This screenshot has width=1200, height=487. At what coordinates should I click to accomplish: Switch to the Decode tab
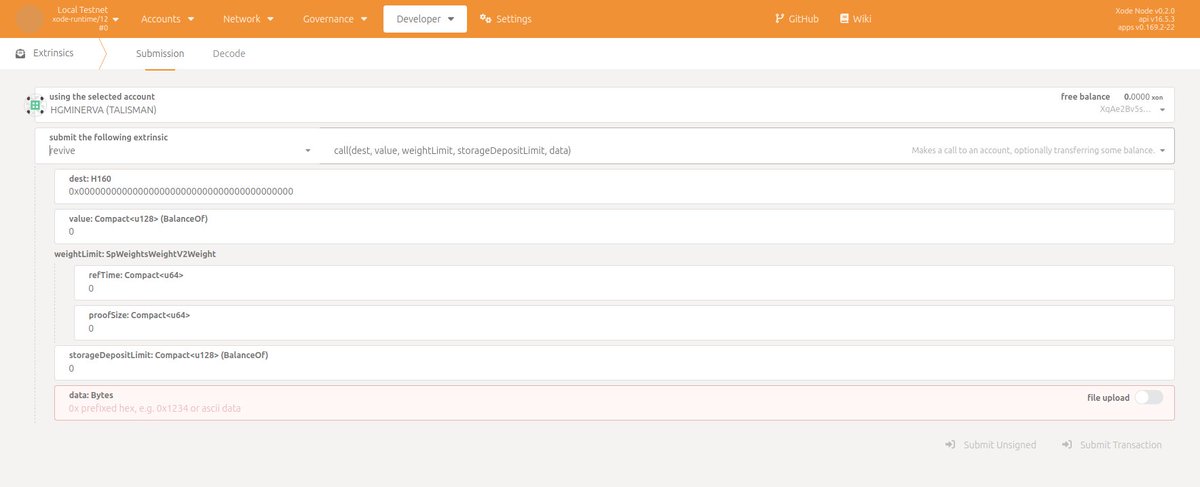(x=229, y=54)
